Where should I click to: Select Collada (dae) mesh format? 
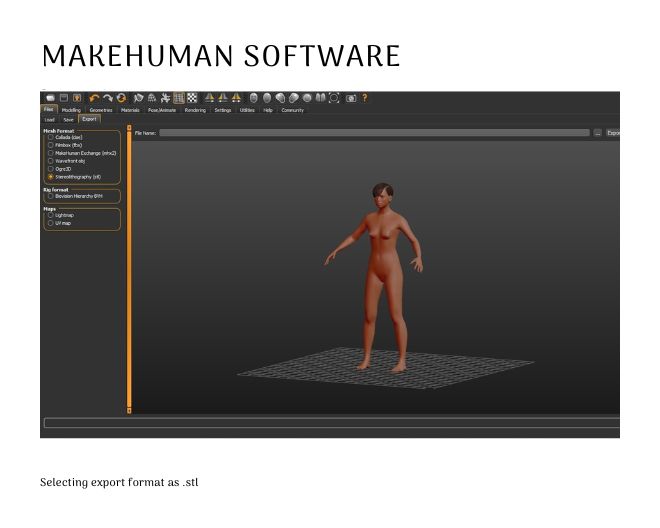pos(65,137)
